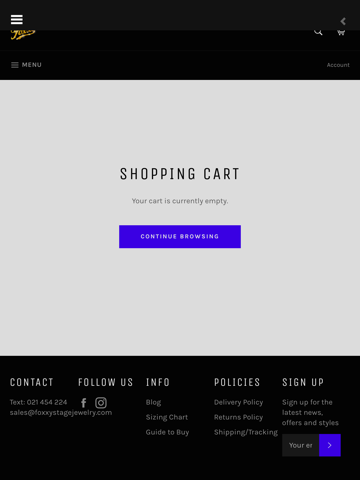This screenshot has height=480, width=360.
Task: Open the Account link
Action: click(x=338, y=65)
